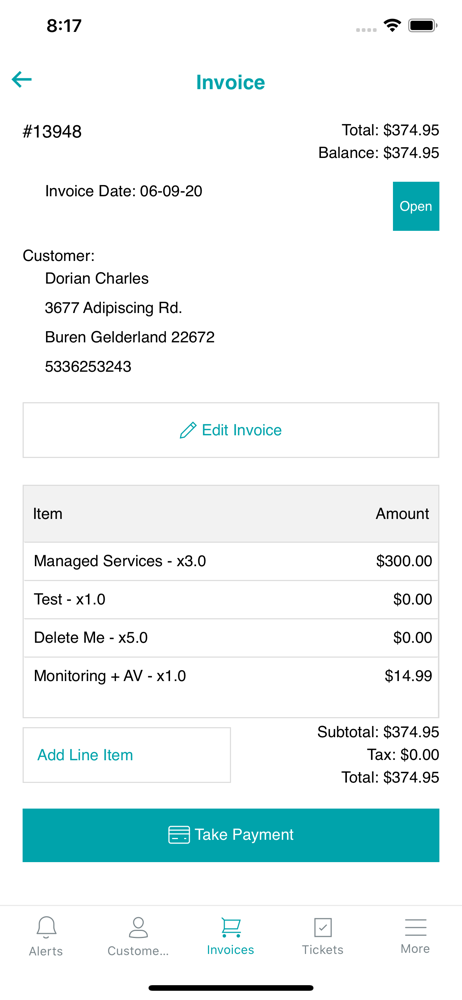
Task: Select the Test x1.0 line item
Action: coord(231,599)
